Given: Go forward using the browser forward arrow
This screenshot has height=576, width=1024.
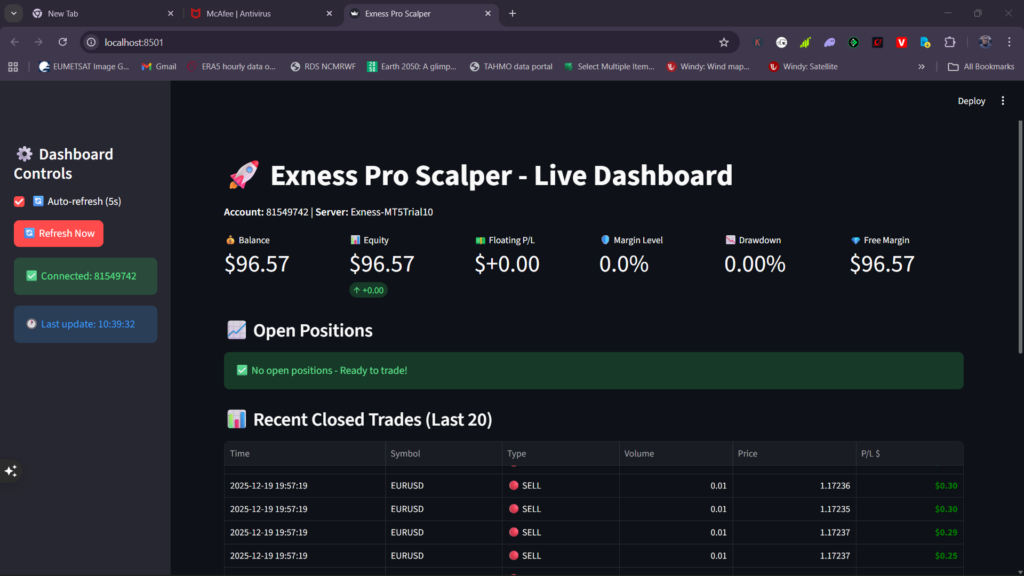Looking at the screenshot, I should pyautogui.click(x=39, y=42).
